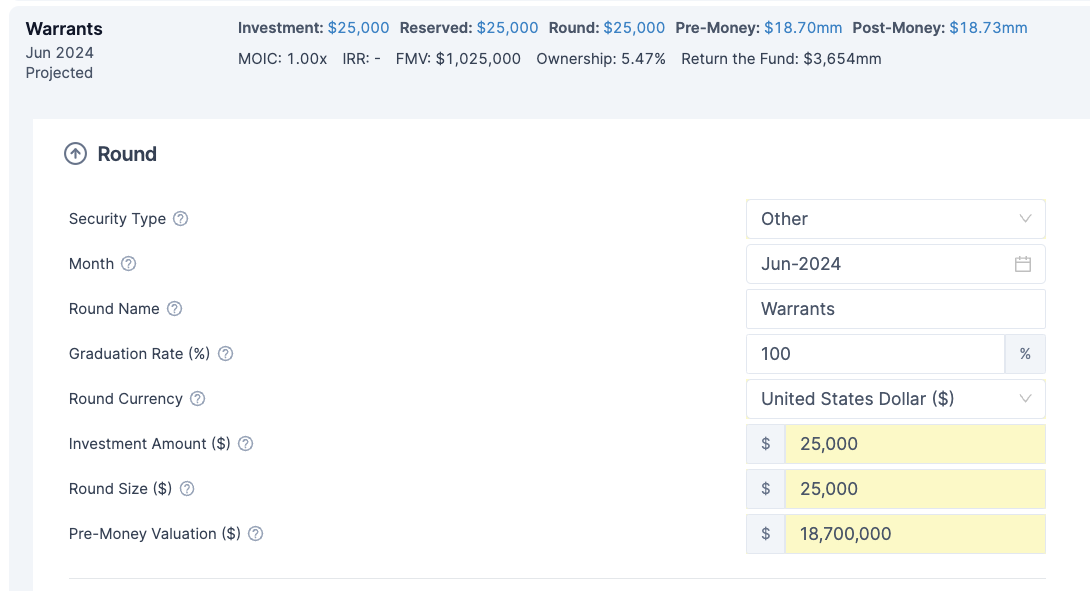This screenshot has height=591, width=1090.
Task: Click help icon next to Round Currency
Action: 197,399
